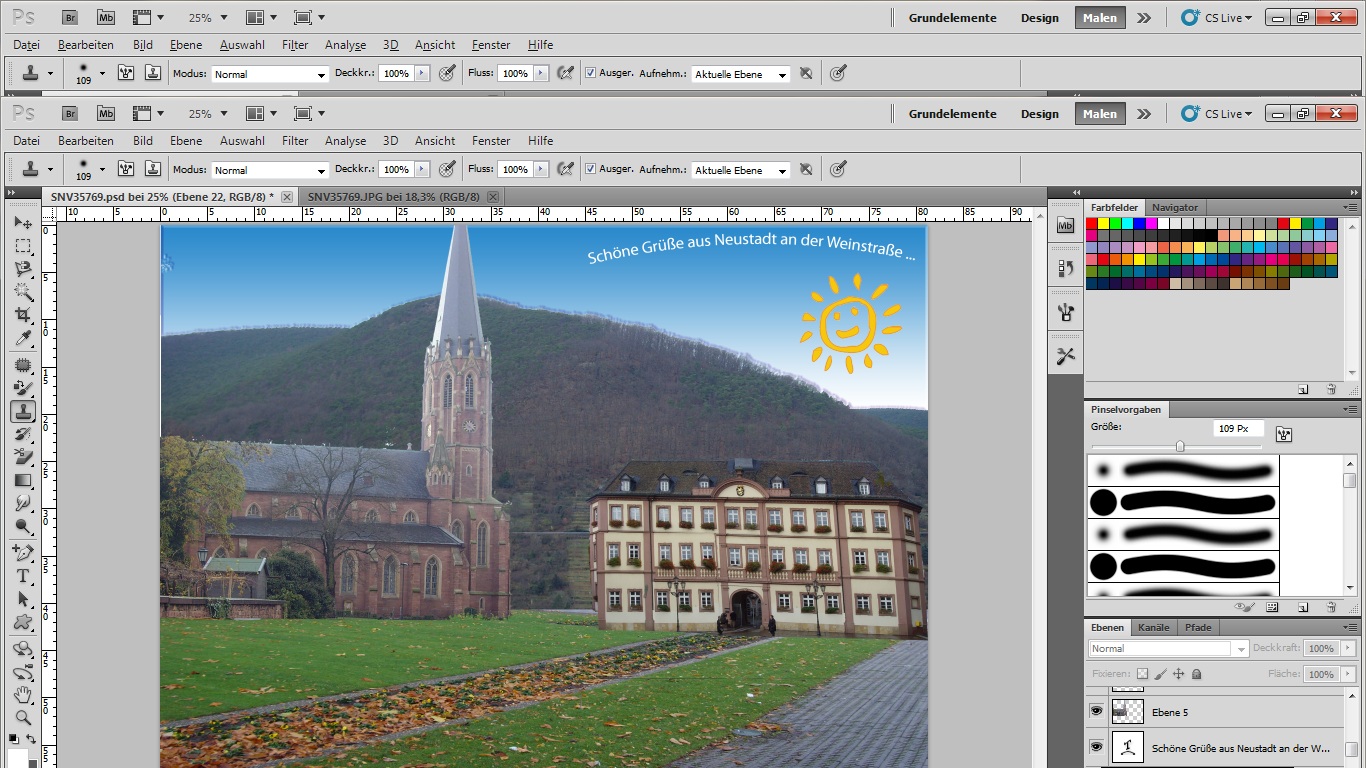This screenshot has width=1366, height=768.
Task: Open the Mini Bridge dock panel icon
Action: tap(1065, 226)
